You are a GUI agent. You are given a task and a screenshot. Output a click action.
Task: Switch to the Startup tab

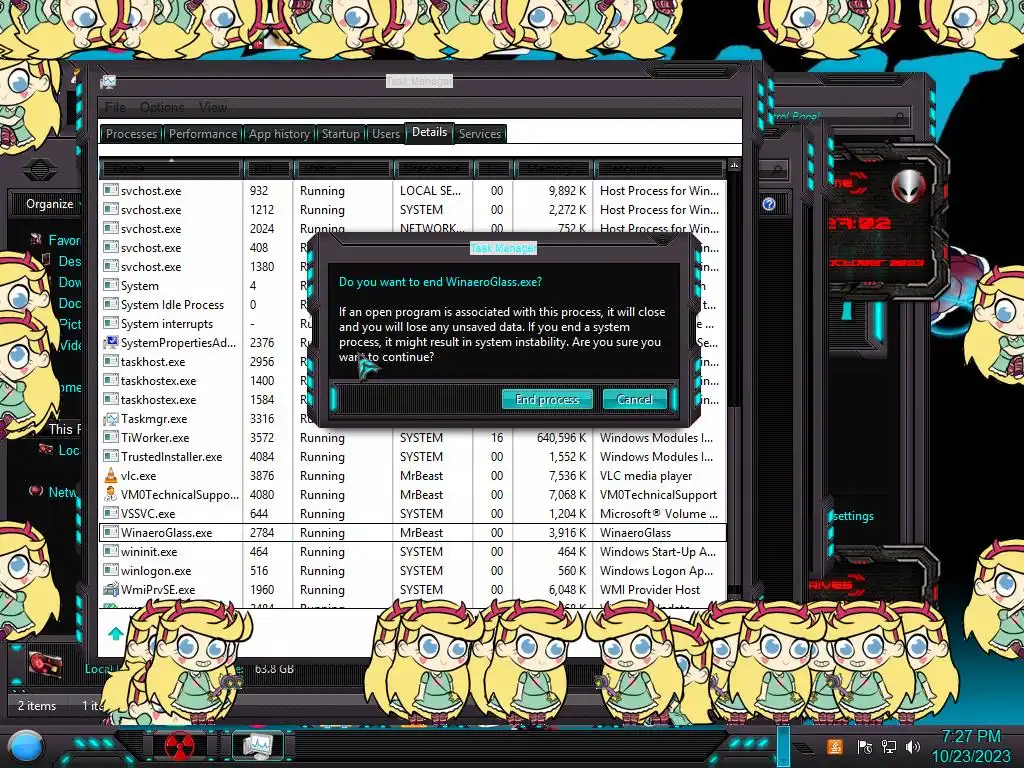(340, 134)
